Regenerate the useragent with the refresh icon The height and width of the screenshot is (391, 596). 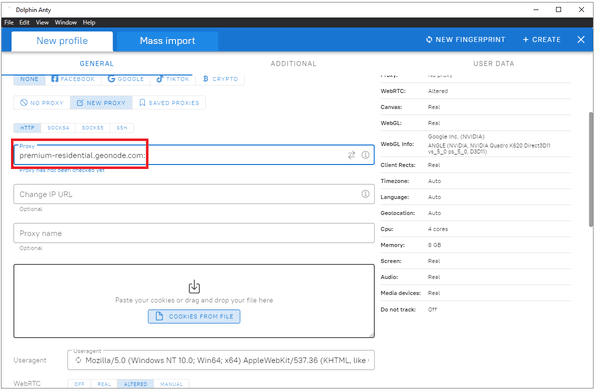click(78, 360)
